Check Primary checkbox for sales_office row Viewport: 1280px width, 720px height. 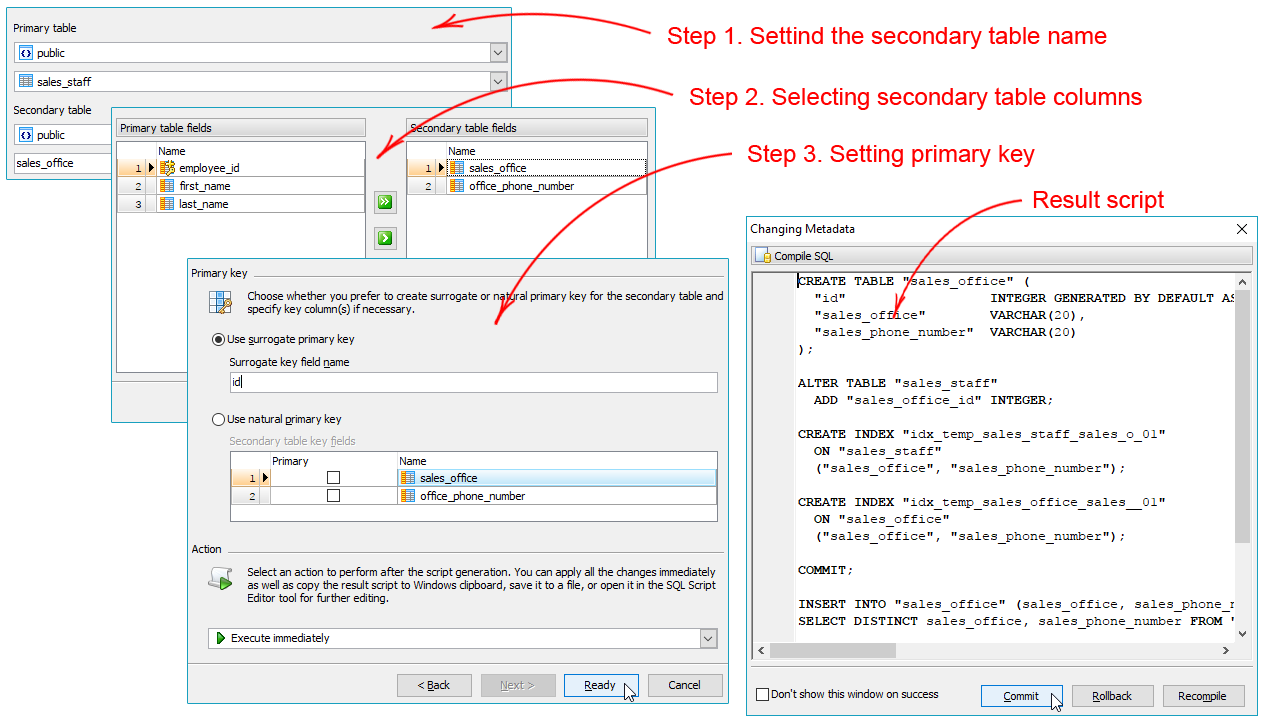333,478
